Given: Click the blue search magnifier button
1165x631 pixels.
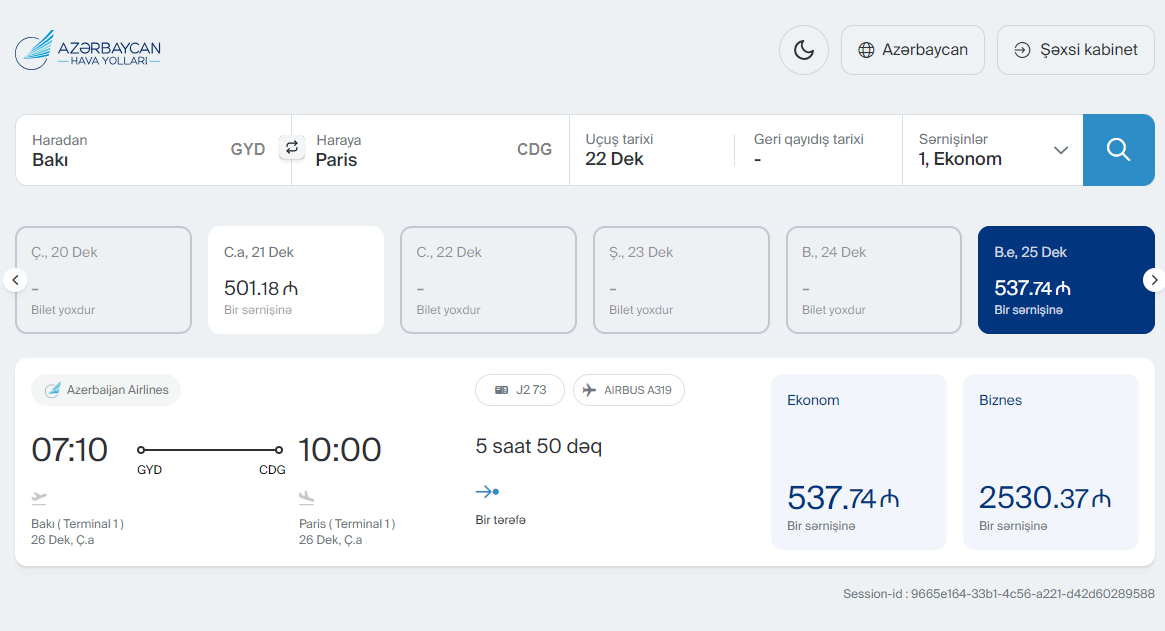Looking at the screenshot, I should pos(1118,150).
